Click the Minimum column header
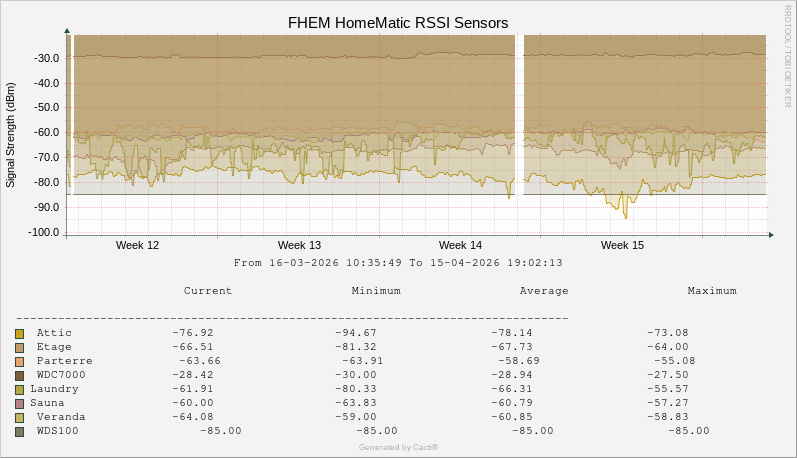Screen dimensions: 797x458 point(376,291)
